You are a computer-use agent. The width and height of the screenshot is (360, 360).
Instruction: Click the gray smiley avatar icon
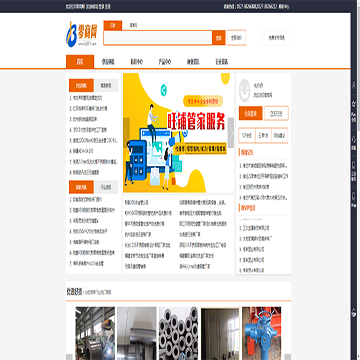tap(245, 91)
